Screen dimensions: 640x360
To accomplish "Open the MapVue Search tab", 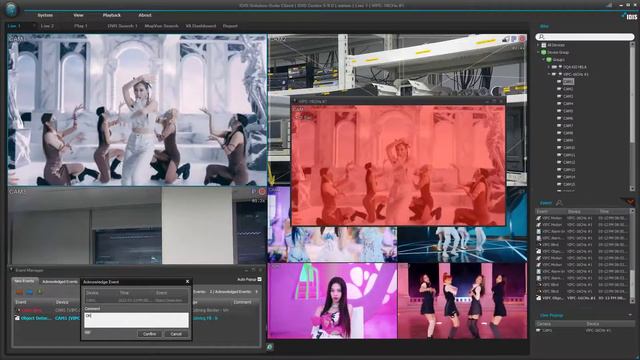I will pos(161,26).
